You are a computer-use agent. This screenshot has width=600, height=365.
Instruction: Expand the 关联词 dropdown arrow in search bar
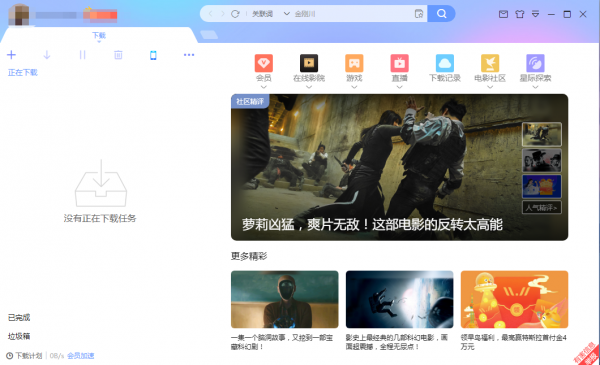coord(287,14)
